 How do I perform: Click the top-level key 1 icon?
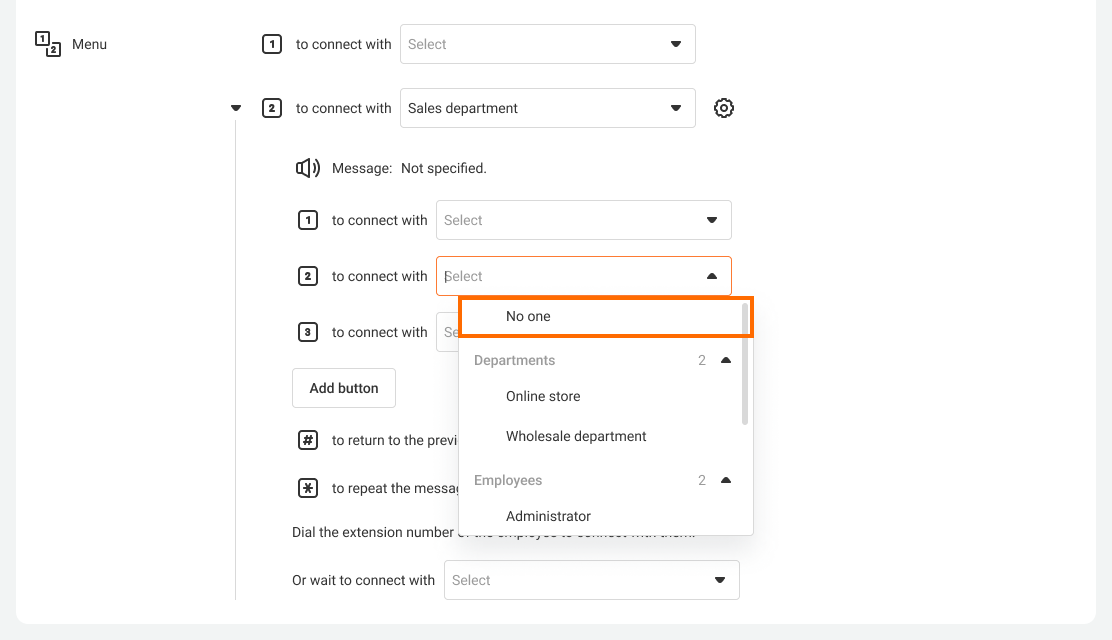272,44
